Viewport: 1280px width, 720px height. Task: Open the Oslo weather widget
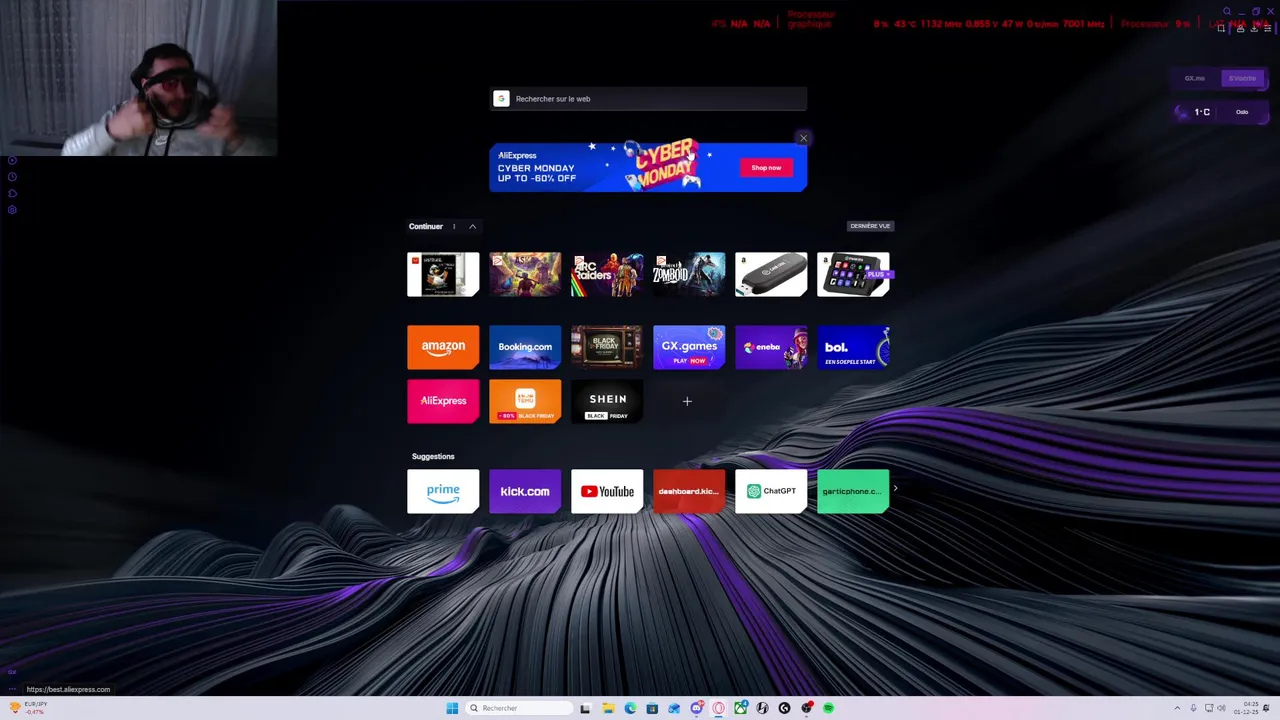click(x=1221, y=112)
